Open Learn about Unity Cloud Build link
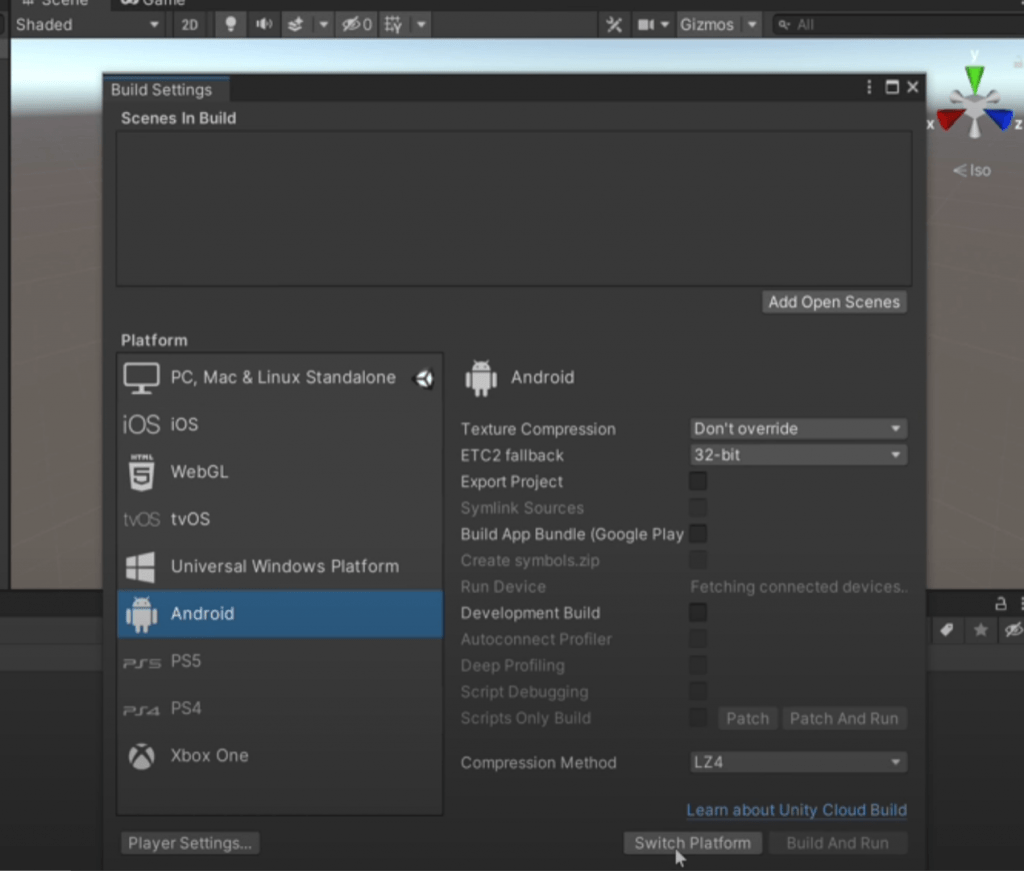 coord(796,810)
